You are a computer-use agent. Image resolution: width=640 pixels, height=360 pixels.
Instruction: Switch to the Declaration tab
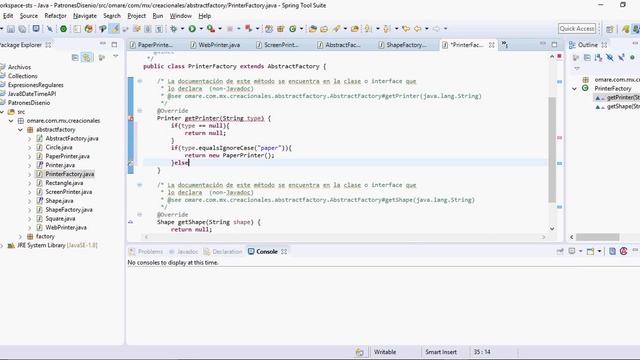click(223, 251)
